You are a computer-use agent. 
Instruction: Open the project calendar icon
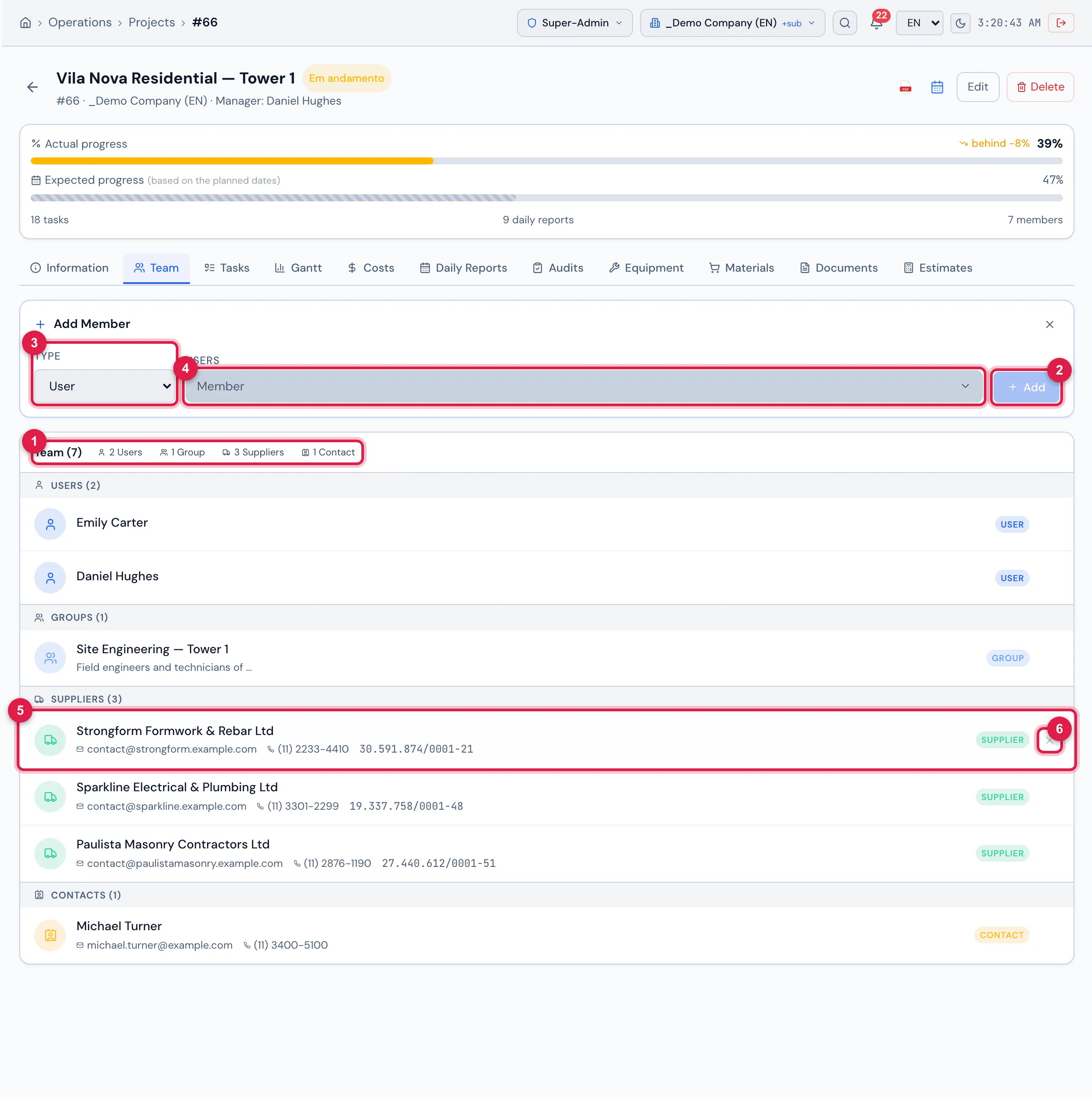coord(937,87)
